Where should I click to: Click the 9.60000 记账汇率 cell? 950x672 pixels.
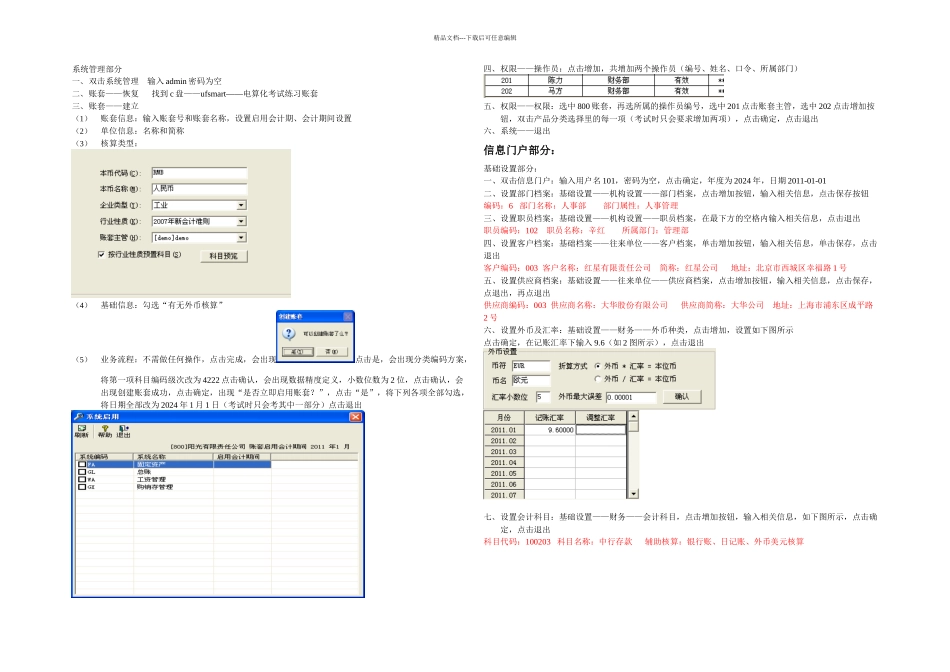coord(550,430)
